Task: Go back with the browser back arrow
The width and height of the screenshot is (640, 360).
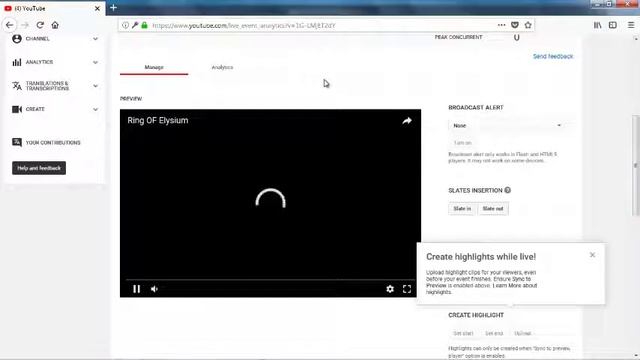Action: (9, 25)
